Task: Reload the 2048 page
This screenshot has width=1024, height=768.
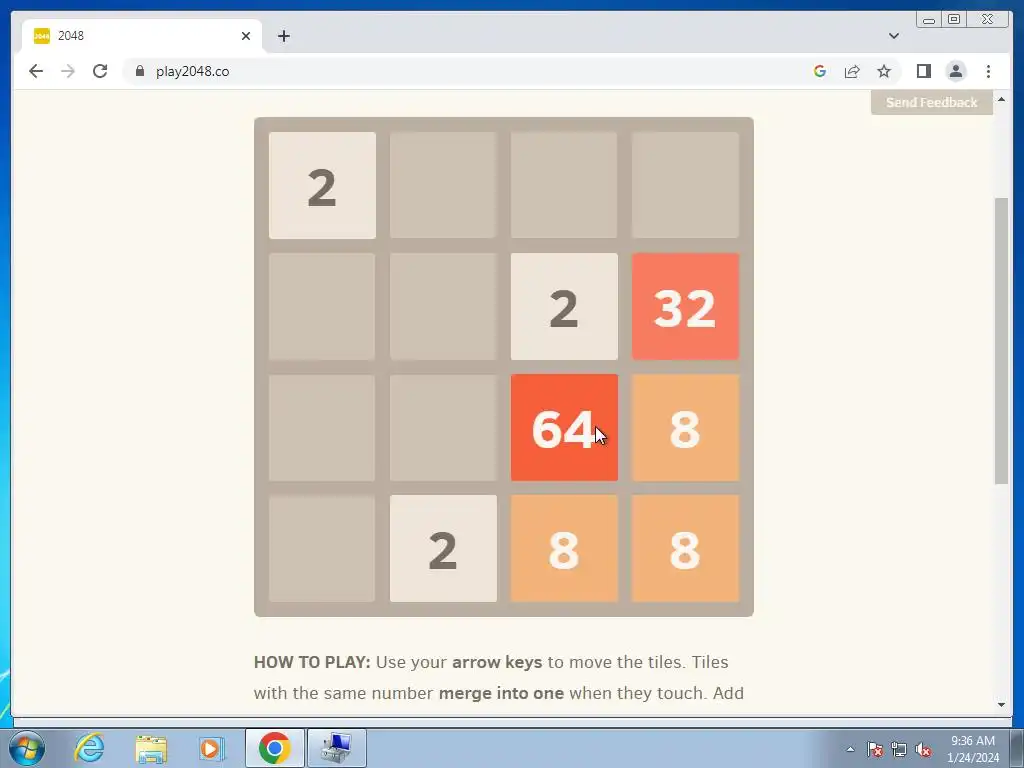Action: [x=100, y=71]
